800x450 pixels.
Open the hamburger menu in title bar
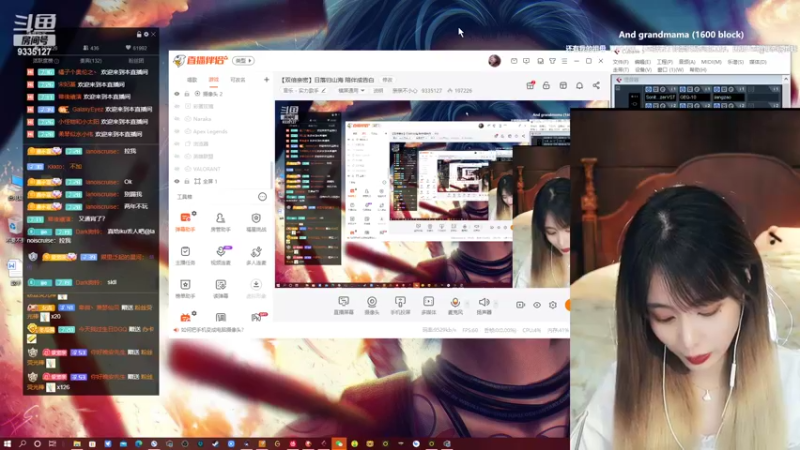click(x=564, y=61)
